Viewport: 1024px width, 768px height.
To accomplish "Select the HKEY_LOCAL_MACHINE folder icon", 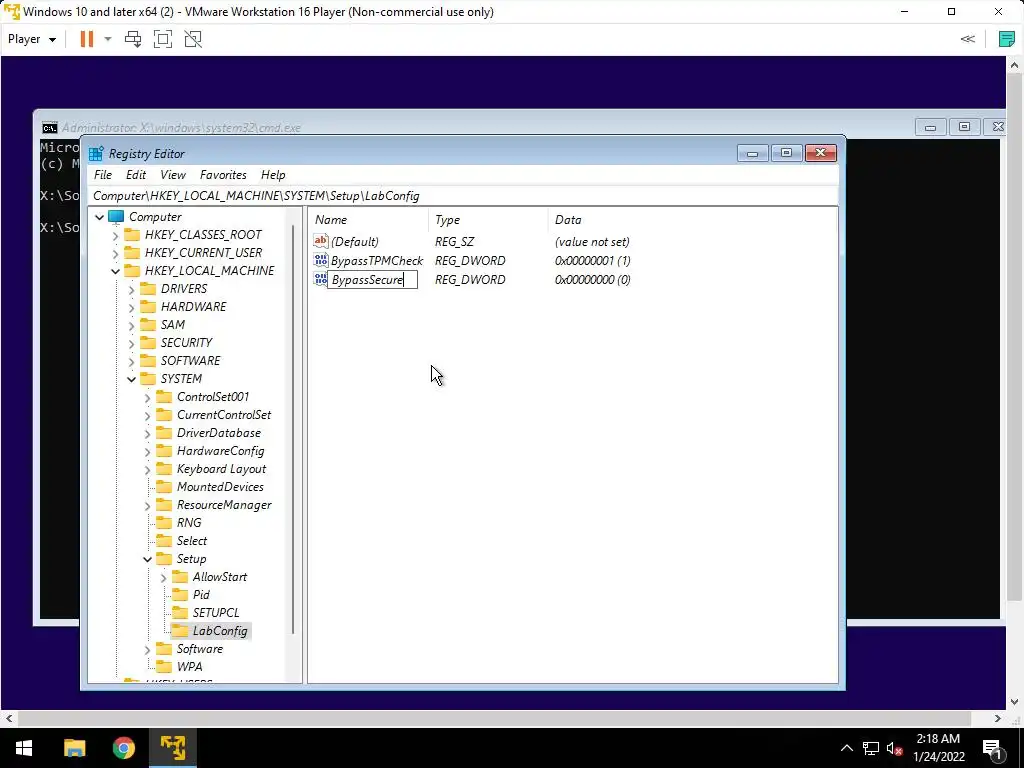I will (x=132, y=270).
